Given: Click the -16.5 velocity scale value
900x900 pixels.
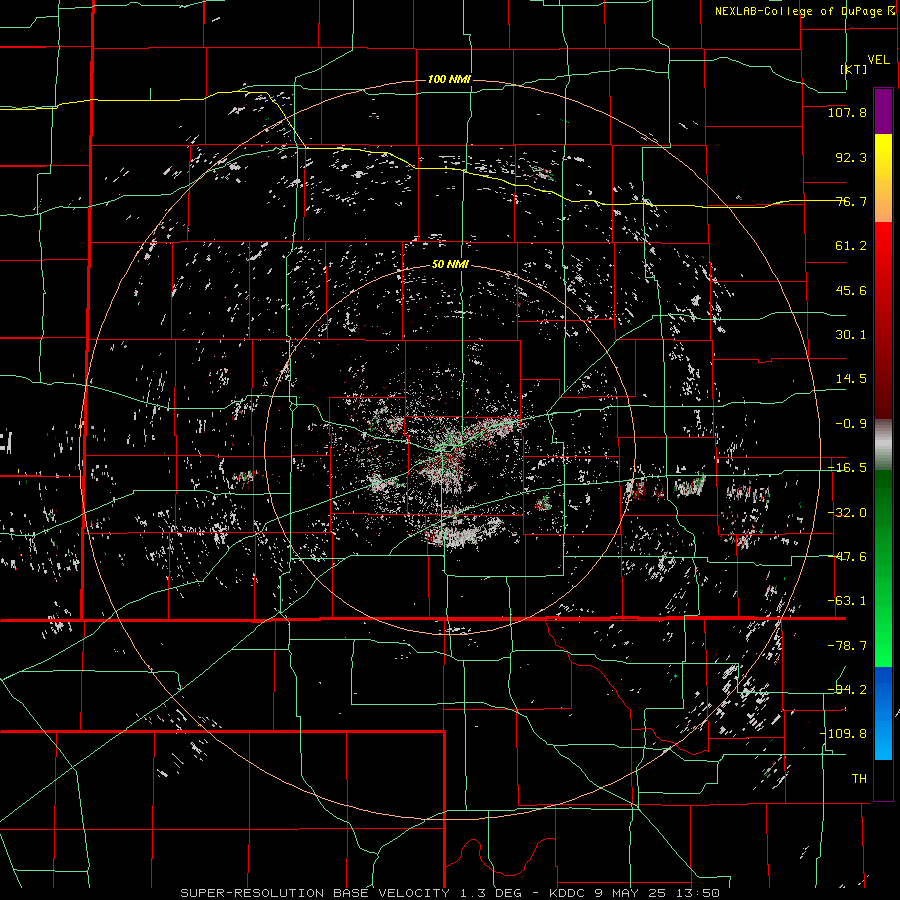Looking at the screenshot, I should coord(847,468).
